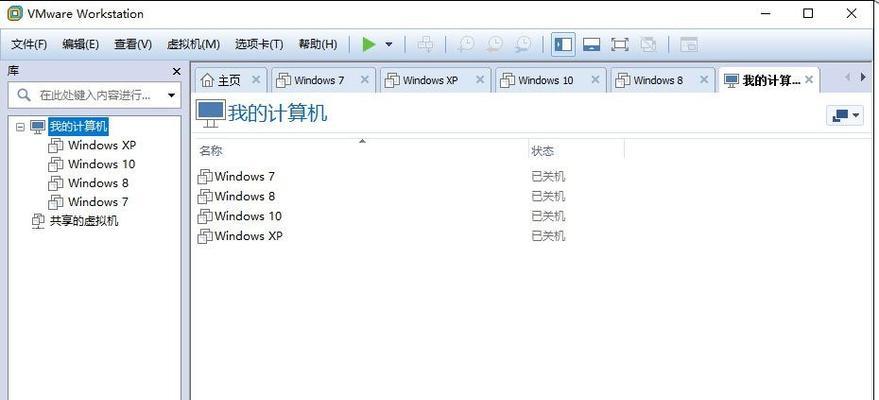The width and height of the screenshot is (879, 400).
Task: Select the Windows 7 row in the list
Action: pos(245,176)
